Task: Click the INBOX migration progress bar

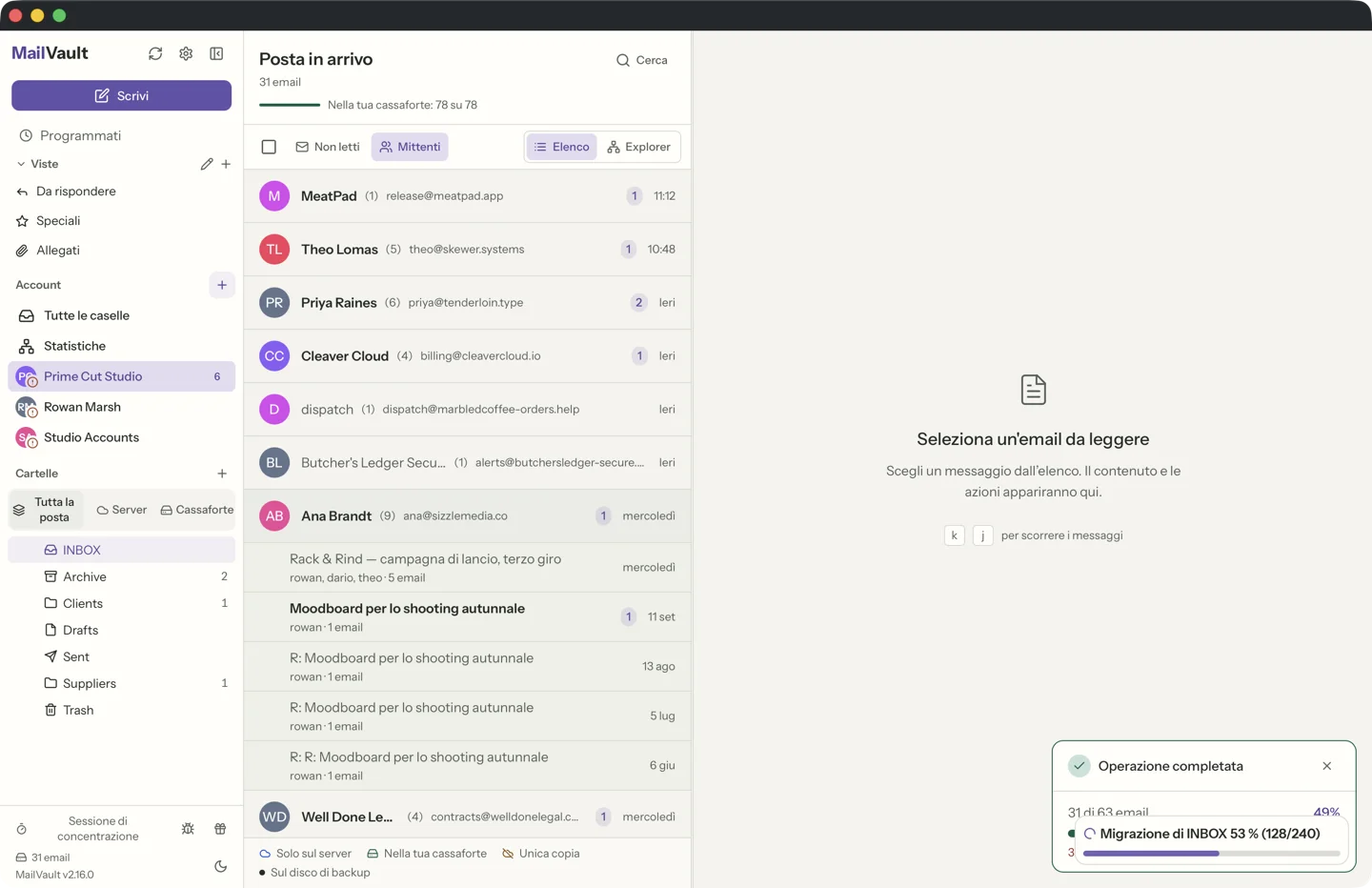Action: [x=1211, y=854]
